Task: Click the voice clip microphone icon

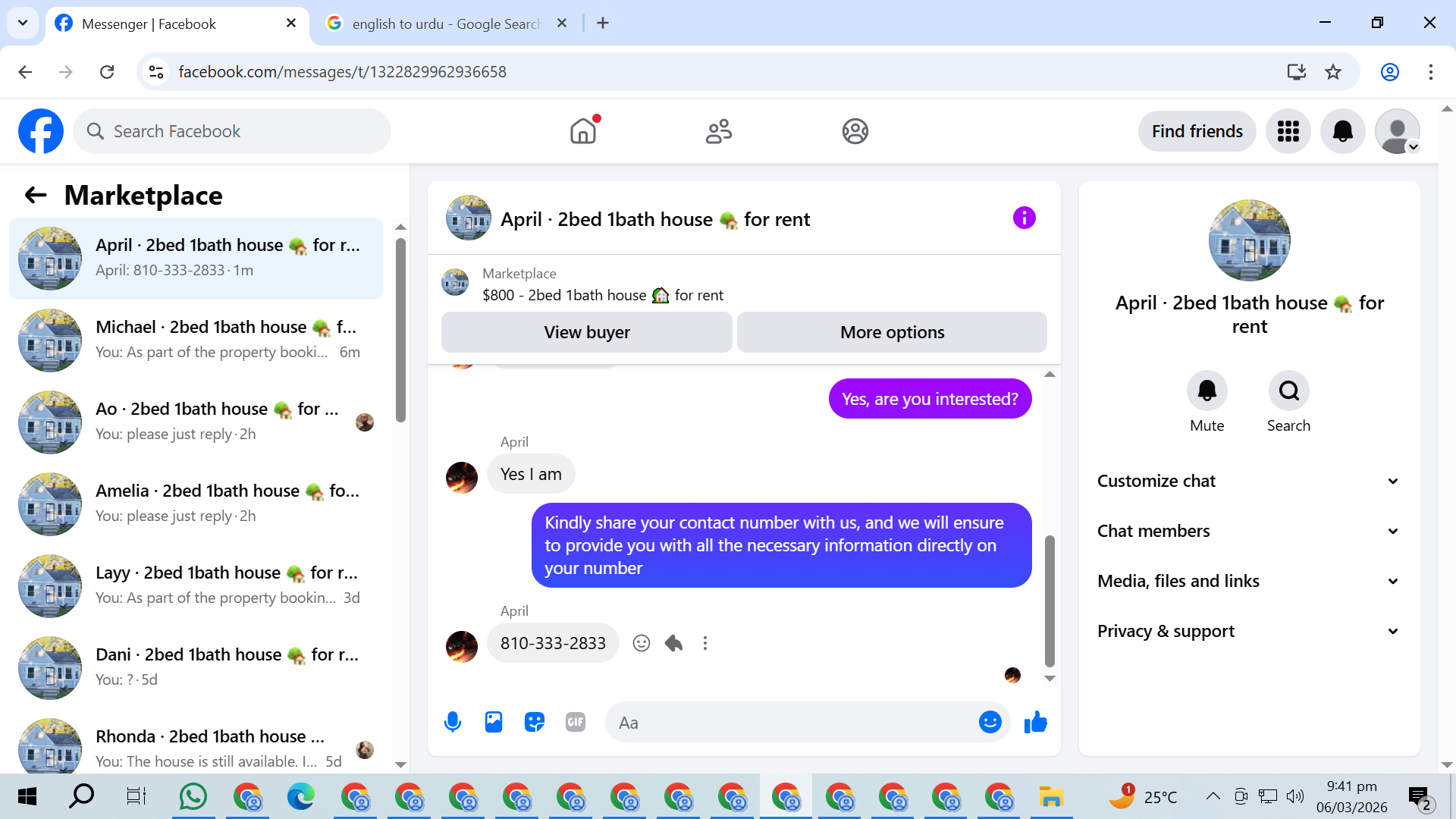Action: pyautogui.click(x=453, y=722)
